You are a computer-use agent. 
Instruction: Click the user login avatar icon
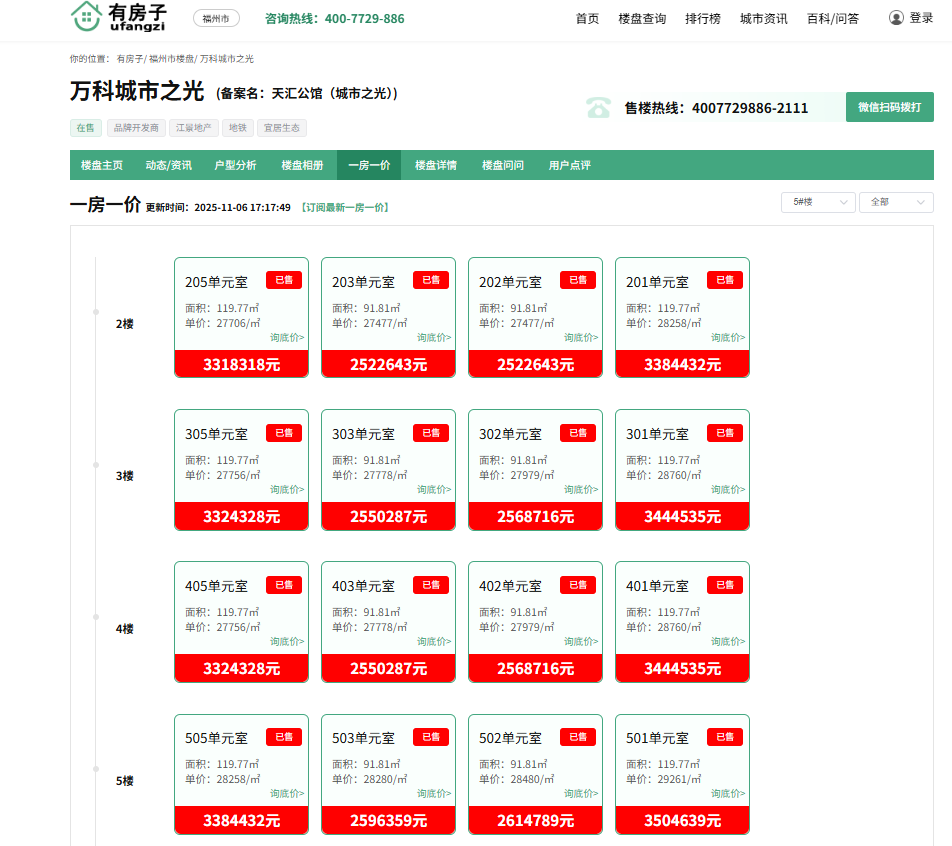coord(896,18)
